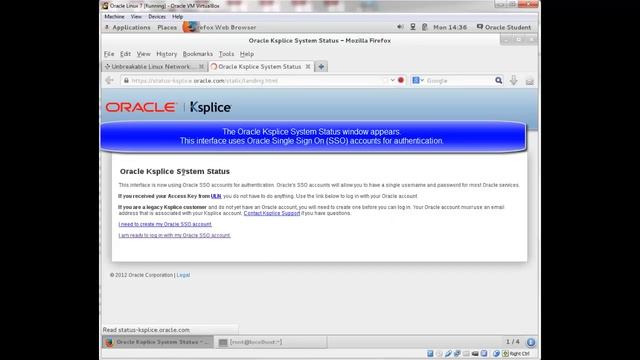
Task: Click the Firefox home icon
Action: click(x=530, y=81)
